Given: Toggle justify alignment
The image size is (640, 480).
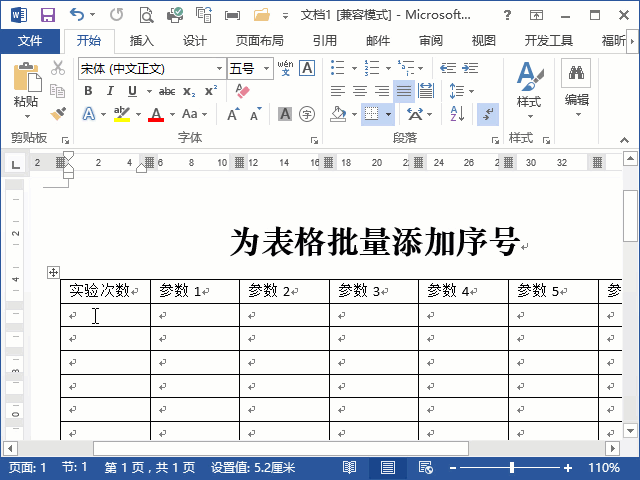Looking at the screenshot, I should [404, 91].
